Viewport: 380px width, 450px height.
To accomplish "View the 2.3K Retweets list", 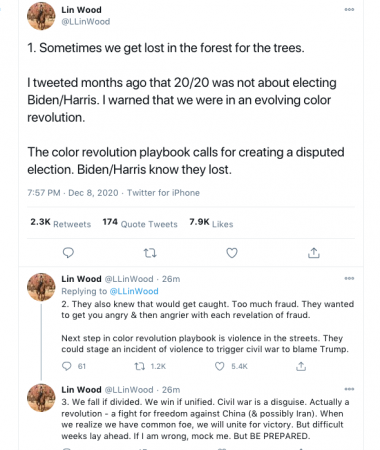I will tap(61, 223).
